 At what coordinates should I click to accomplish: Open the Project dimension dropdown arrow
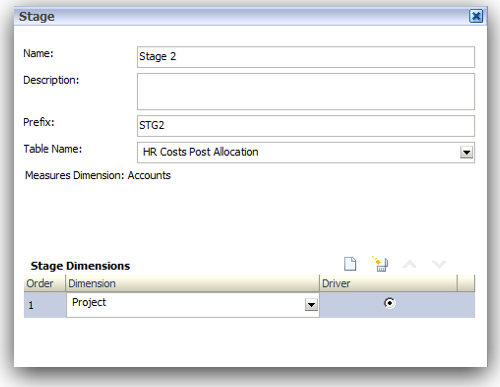[311, 304]
